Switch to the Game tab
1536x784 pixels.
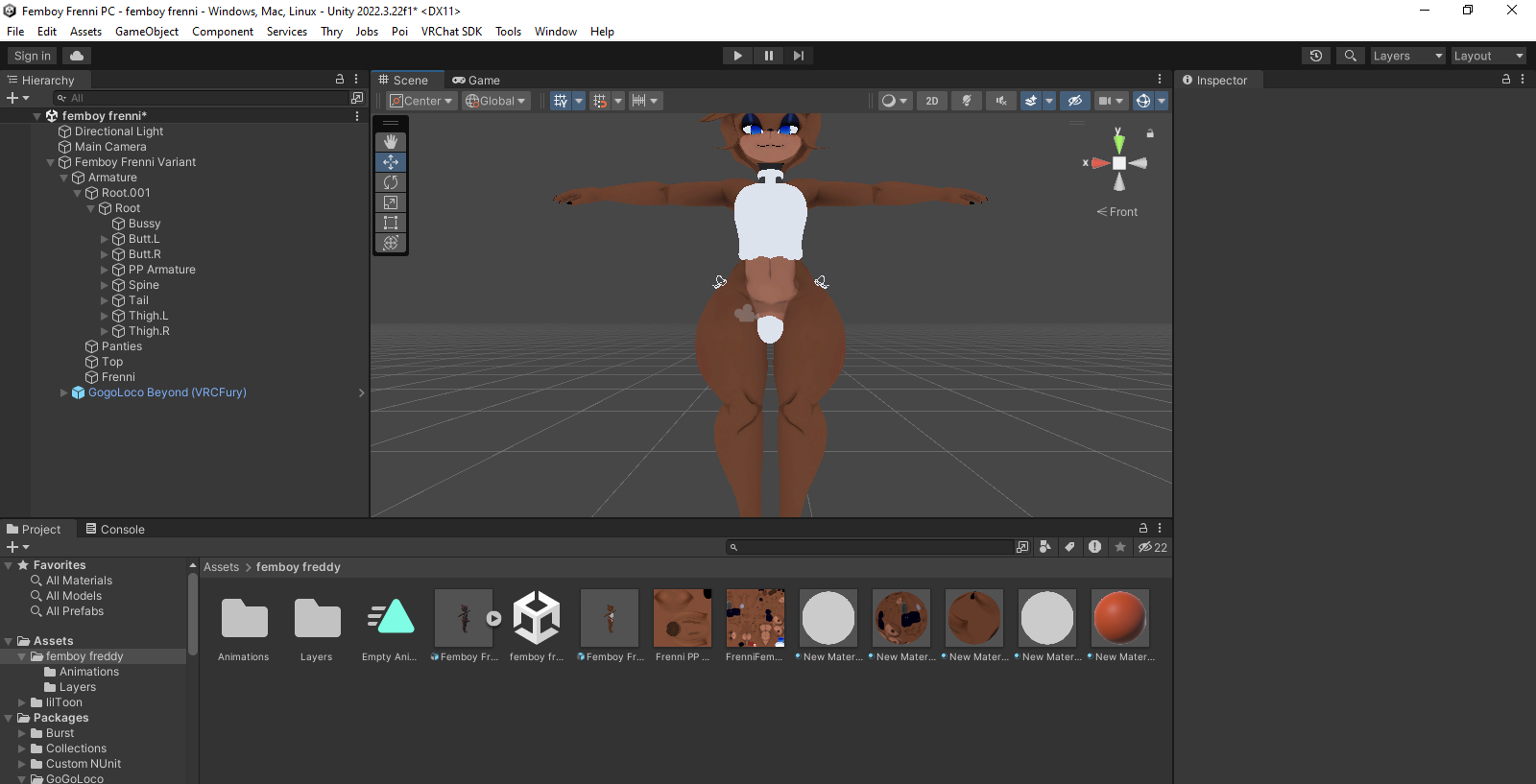click(476, 81)
